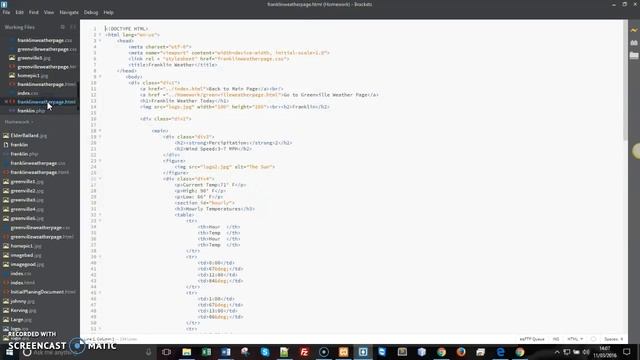Open imagegood.jpg in the Homework tree

click(27, 264)
